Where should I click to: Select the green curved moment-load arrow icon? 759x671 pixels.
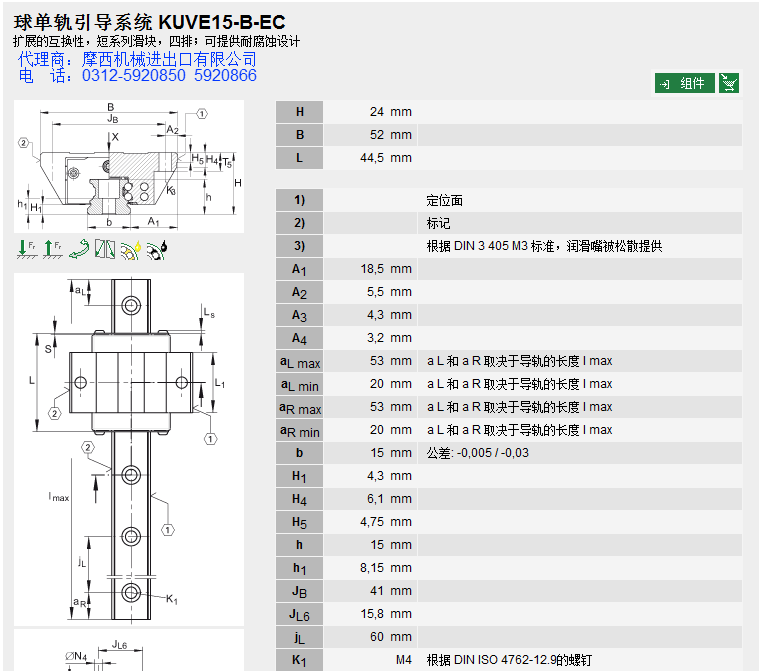[x=78, y=249]
